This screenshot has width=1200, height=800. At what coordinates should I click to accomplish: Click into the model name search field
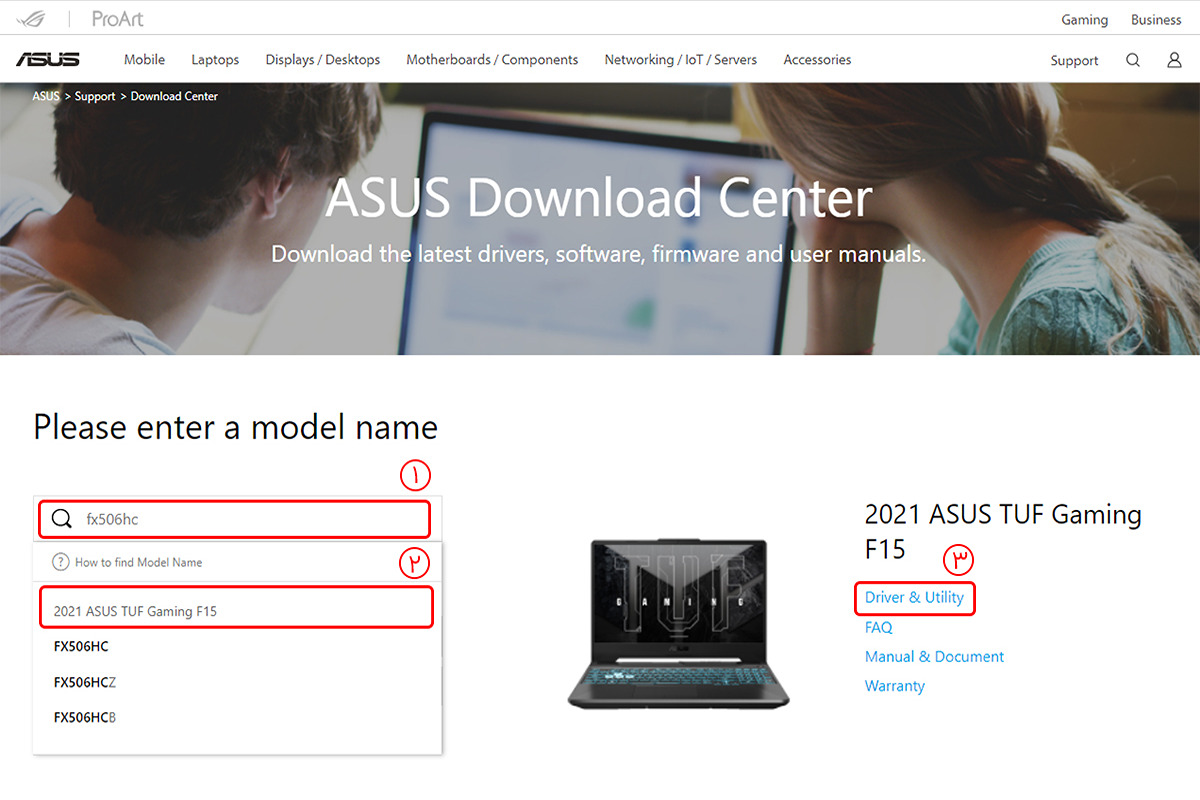pyautogui.click(x=250, y=519)
